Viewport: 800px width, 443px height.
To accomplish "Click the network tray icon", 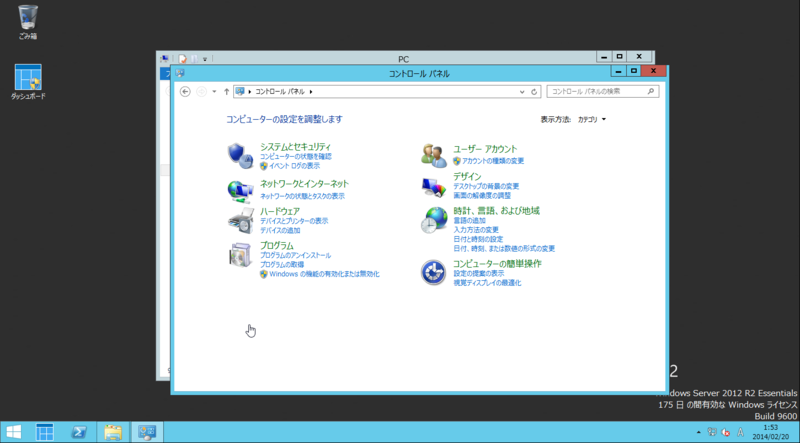I will [x=712, y=432].
